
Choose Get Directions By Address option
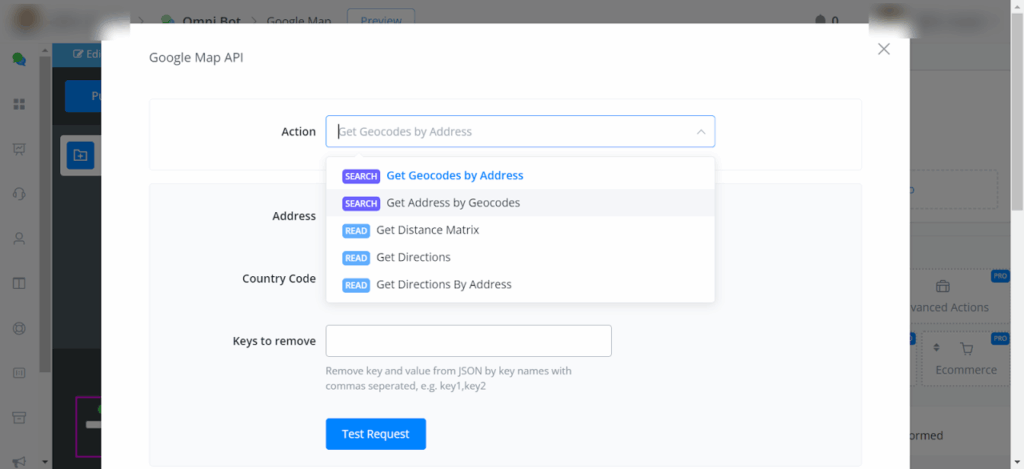click(x=443, y=285)
